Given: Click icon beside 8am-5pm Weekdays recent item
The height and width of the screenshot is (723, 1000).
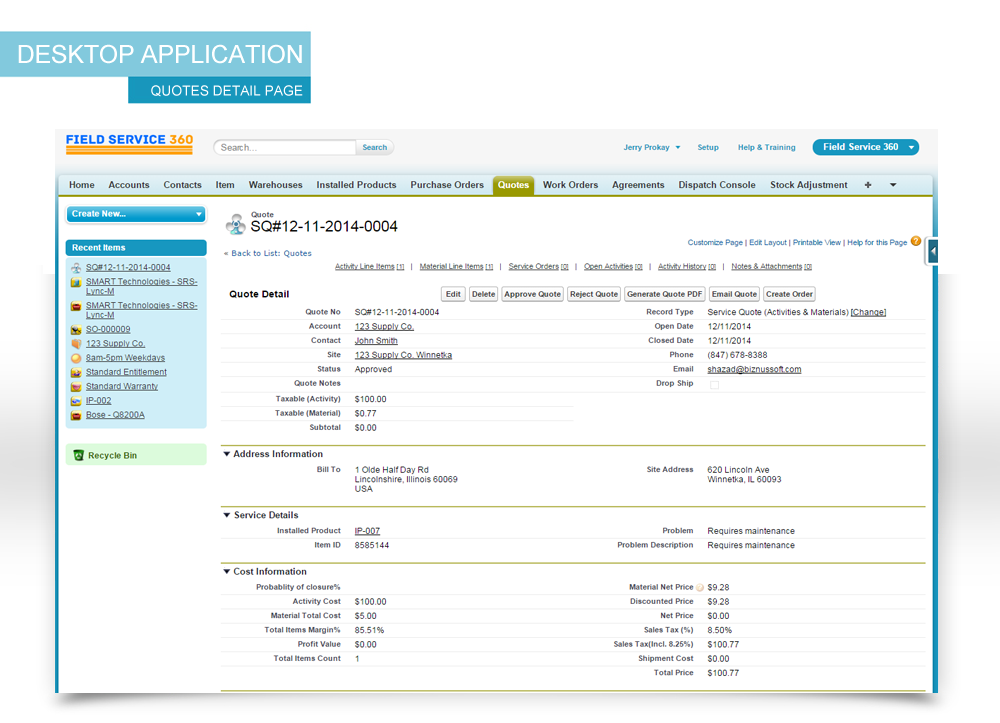Looking at the screenshot, I should click(76, 358).
